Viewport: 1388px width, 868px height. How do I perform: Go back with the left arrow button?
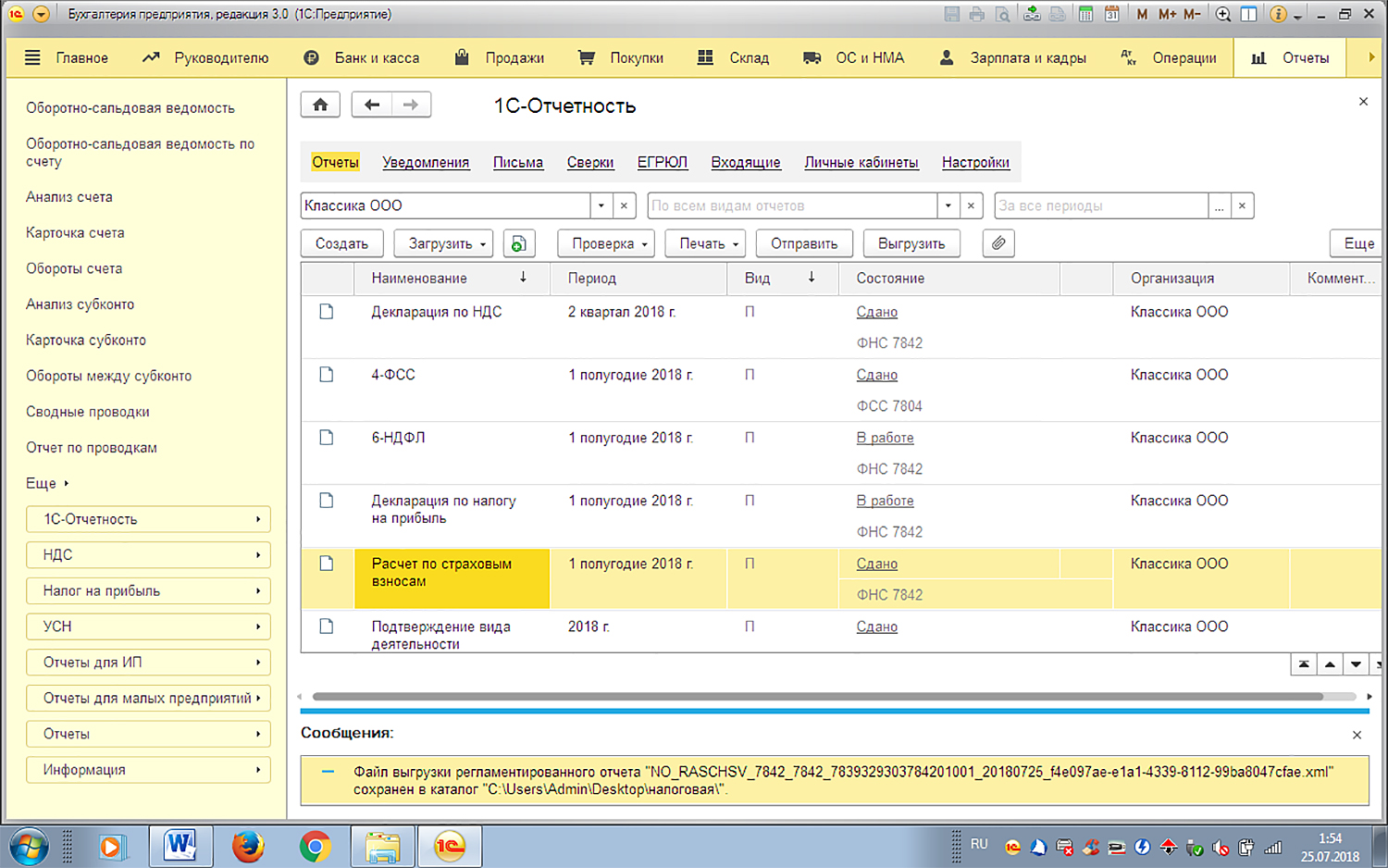(372, 105)
